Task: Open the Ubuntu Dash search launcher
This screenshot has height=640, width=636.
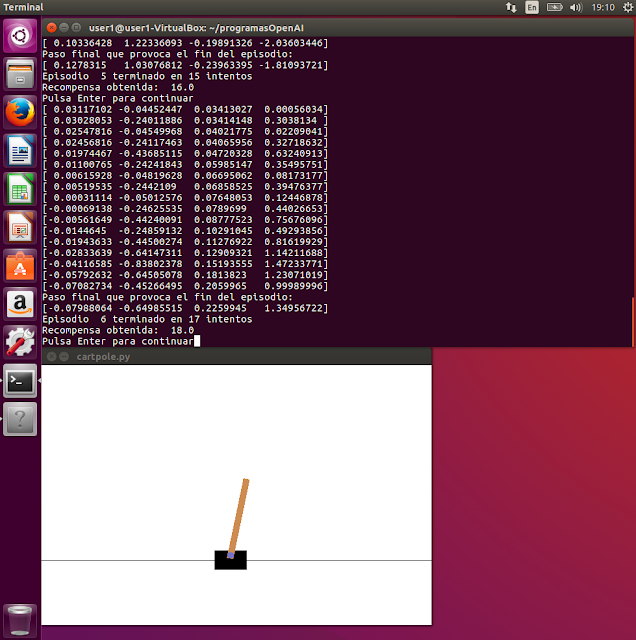Action: point(20,38)
